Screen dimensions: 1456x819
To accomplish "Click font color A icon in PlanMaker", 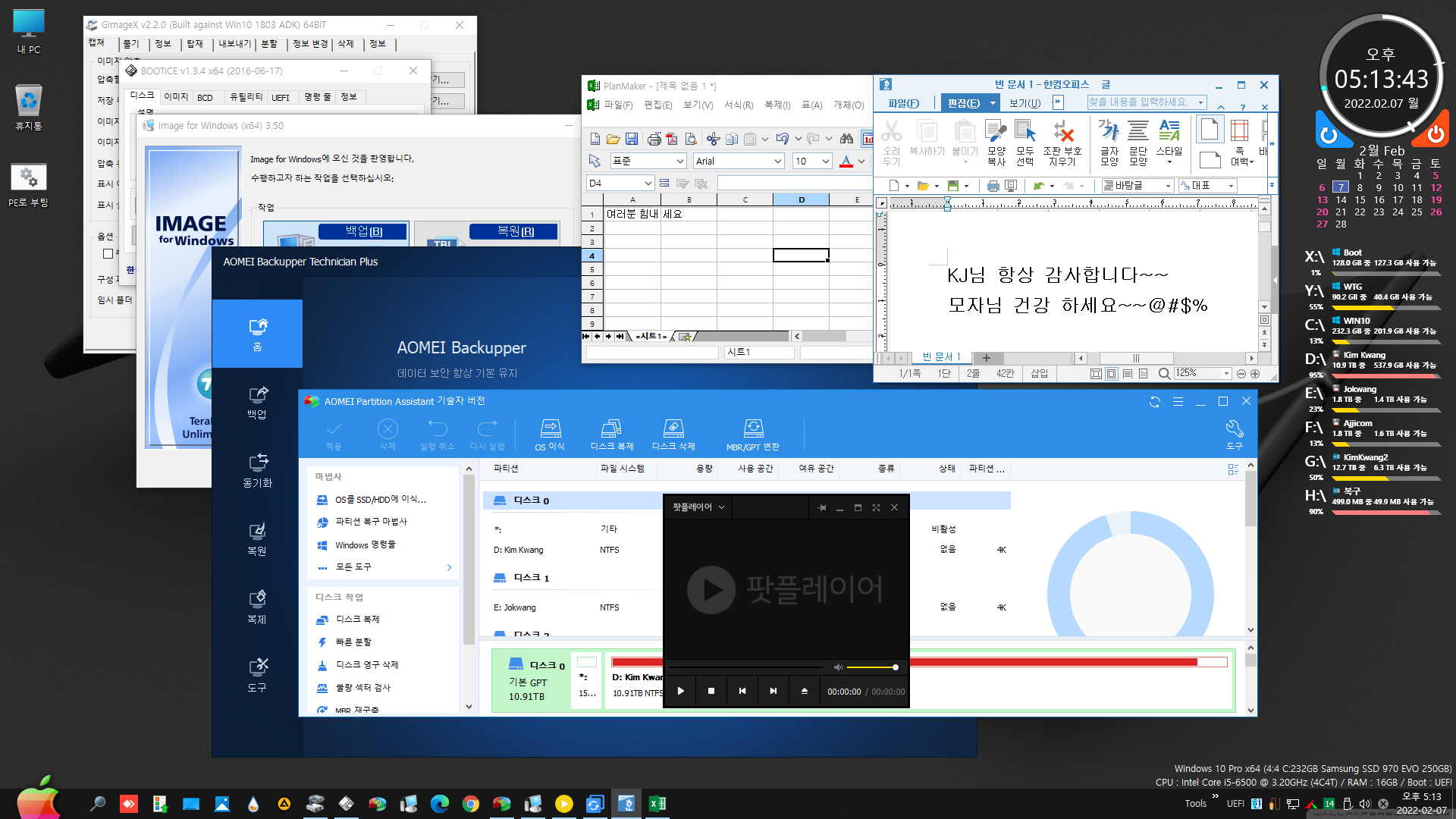I will coord(846,161).
